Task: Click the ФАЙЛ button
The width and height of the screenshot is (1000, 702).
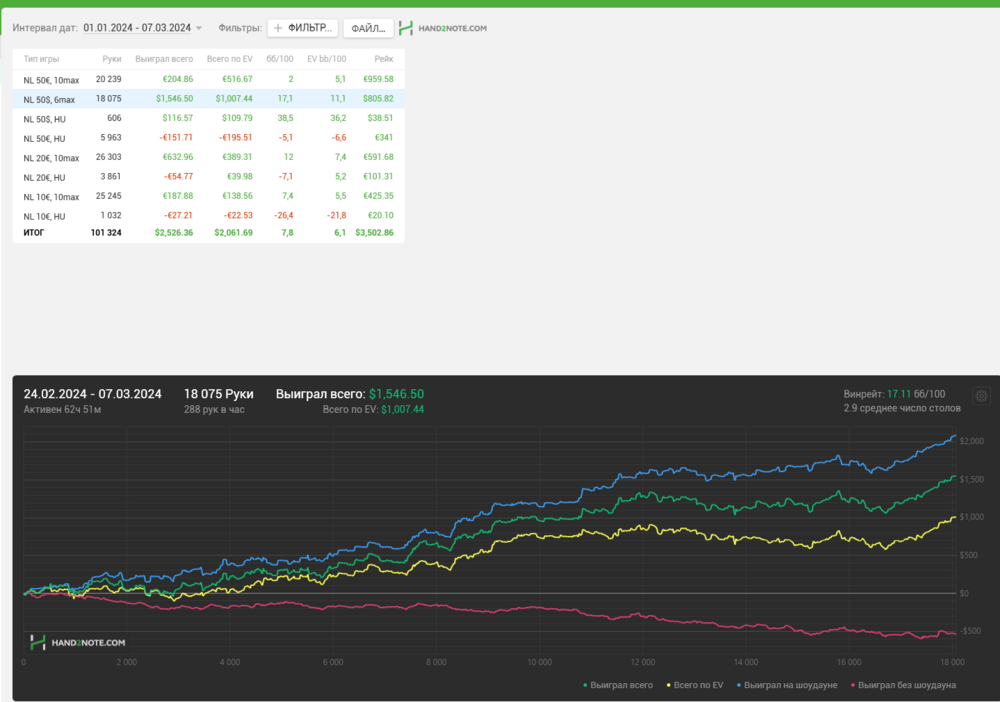Action: point(368,28)
